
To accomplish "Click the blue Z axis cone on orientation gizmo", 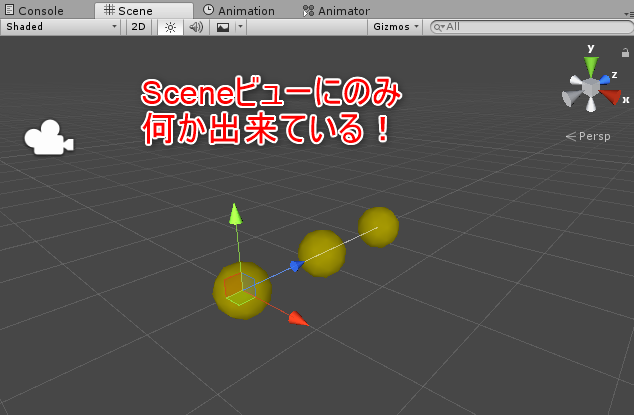I will coord(605,79).
